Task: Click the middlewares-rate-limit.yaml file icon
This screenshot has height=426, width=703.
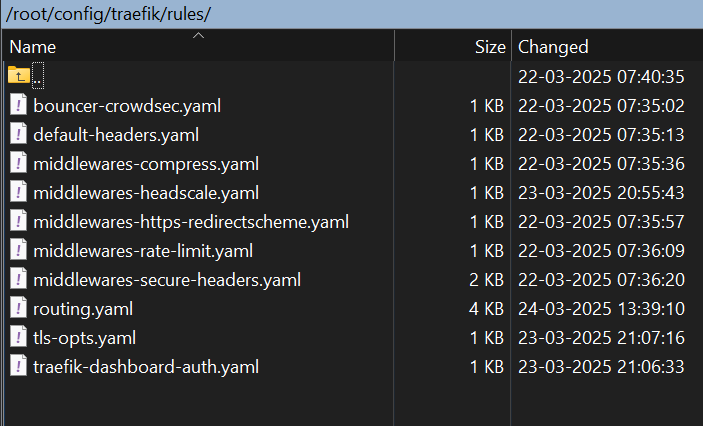Action: [18, 251]
